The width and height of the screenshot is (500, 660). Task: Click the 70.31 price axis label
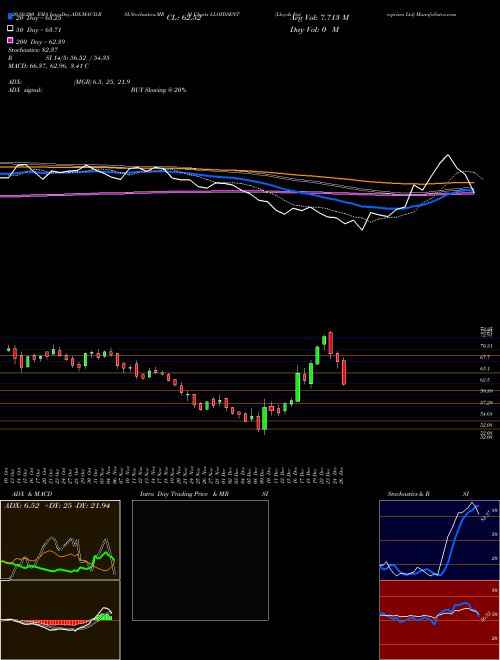(486, 346)
